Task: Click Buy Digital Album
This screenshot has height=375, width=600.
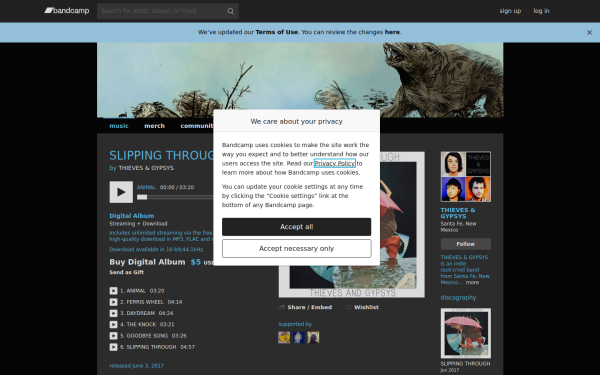Action: click(147, 262)
